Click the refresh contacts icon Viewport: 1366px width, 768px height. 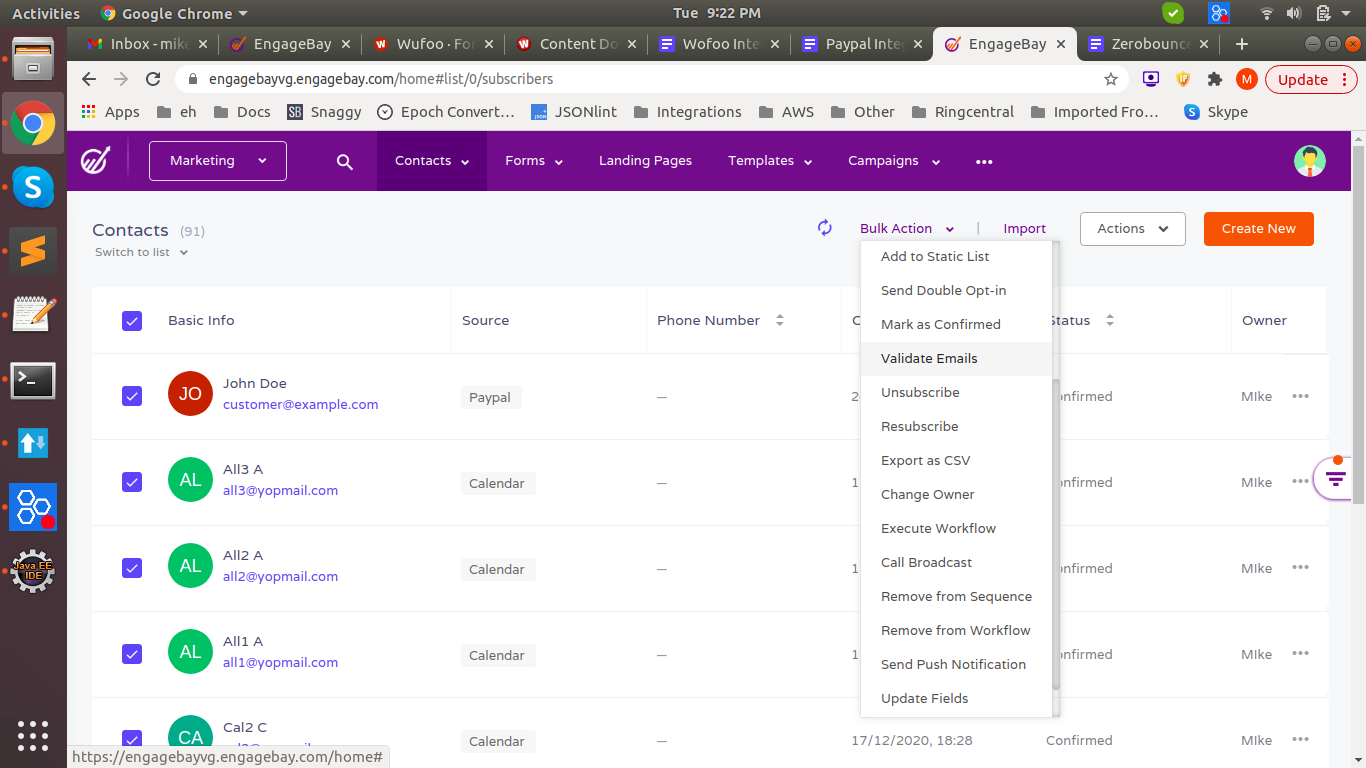click(x=824, y=228)
